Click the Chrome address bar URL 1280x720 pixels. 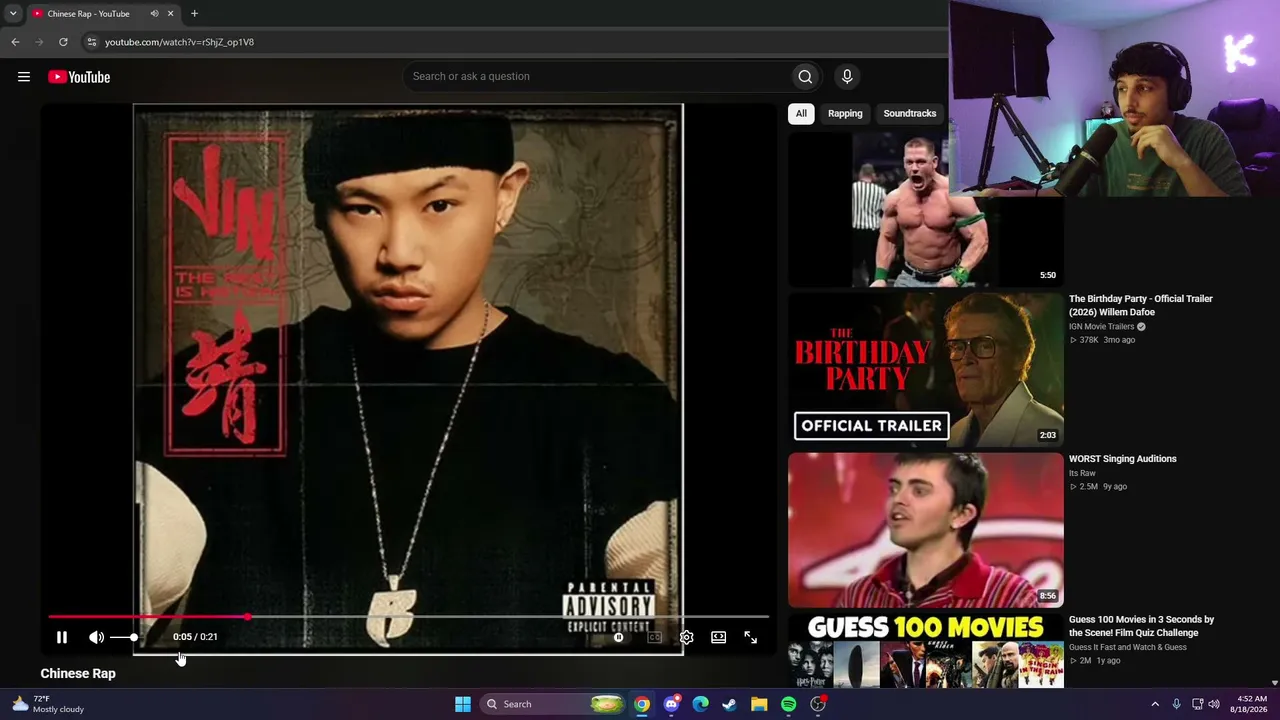(x=180, y=42)
